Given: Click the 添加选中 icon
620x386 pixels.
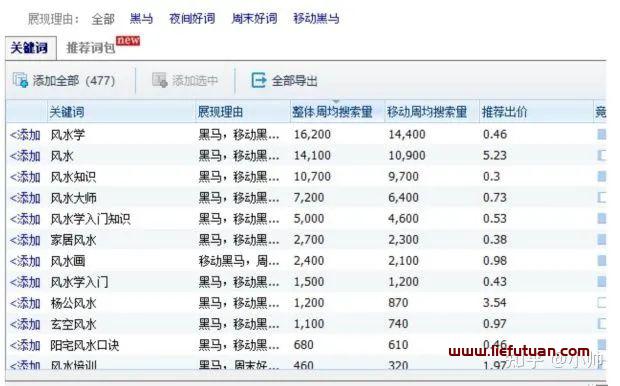Looking at the screenshot, I should click(160, 80).
